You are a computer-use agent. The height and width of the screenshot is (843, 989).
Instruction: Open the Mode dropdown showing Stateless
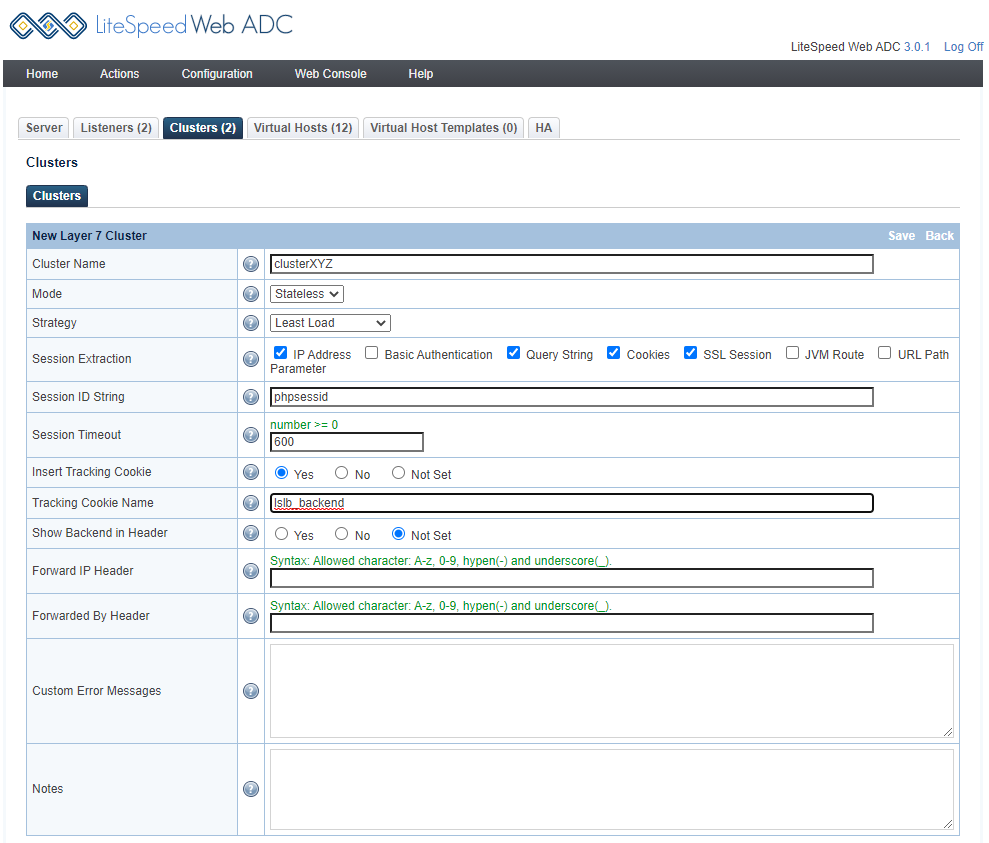(307, 294)
